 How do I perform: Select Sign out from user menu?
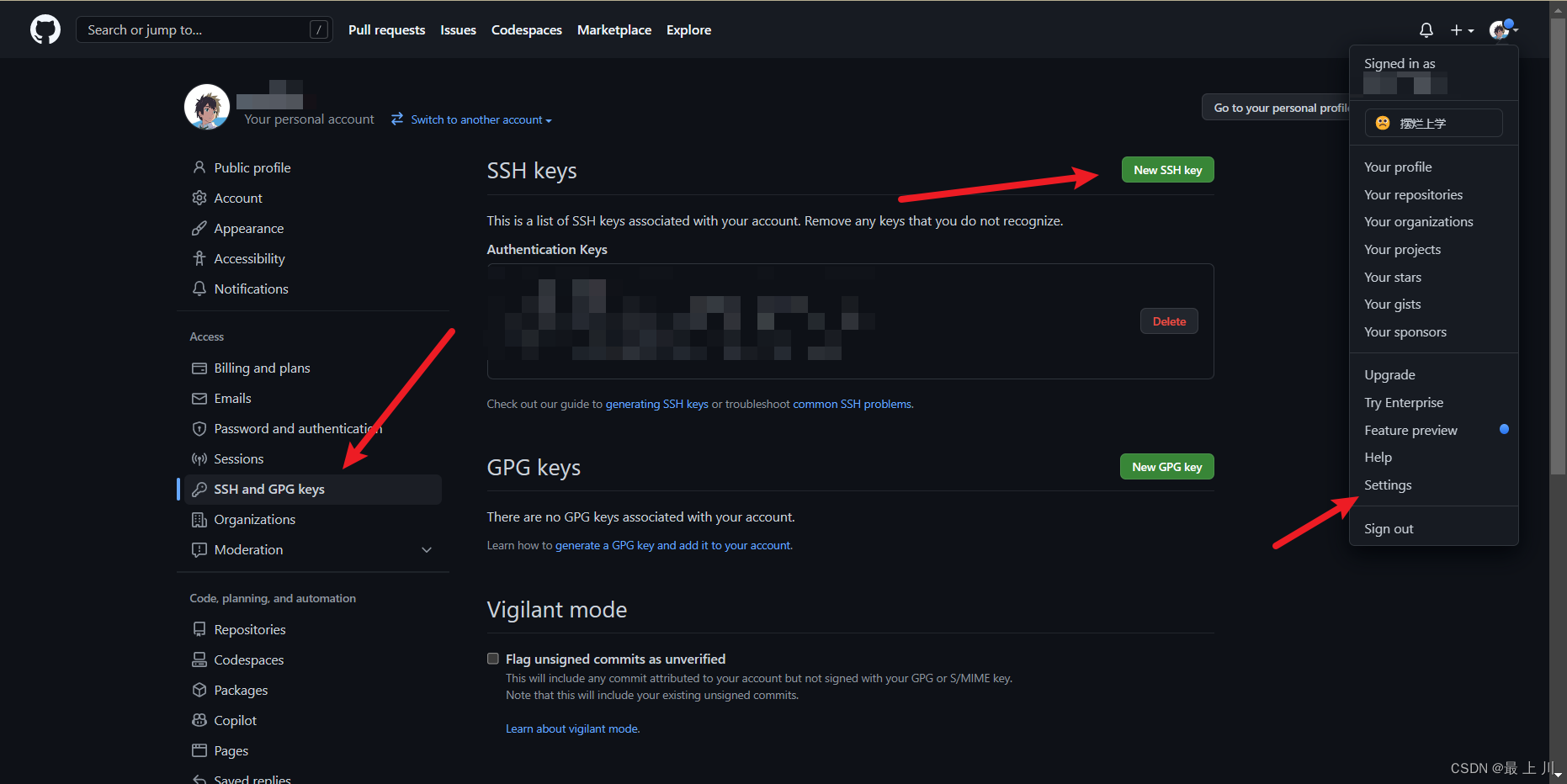[1433, 528]
